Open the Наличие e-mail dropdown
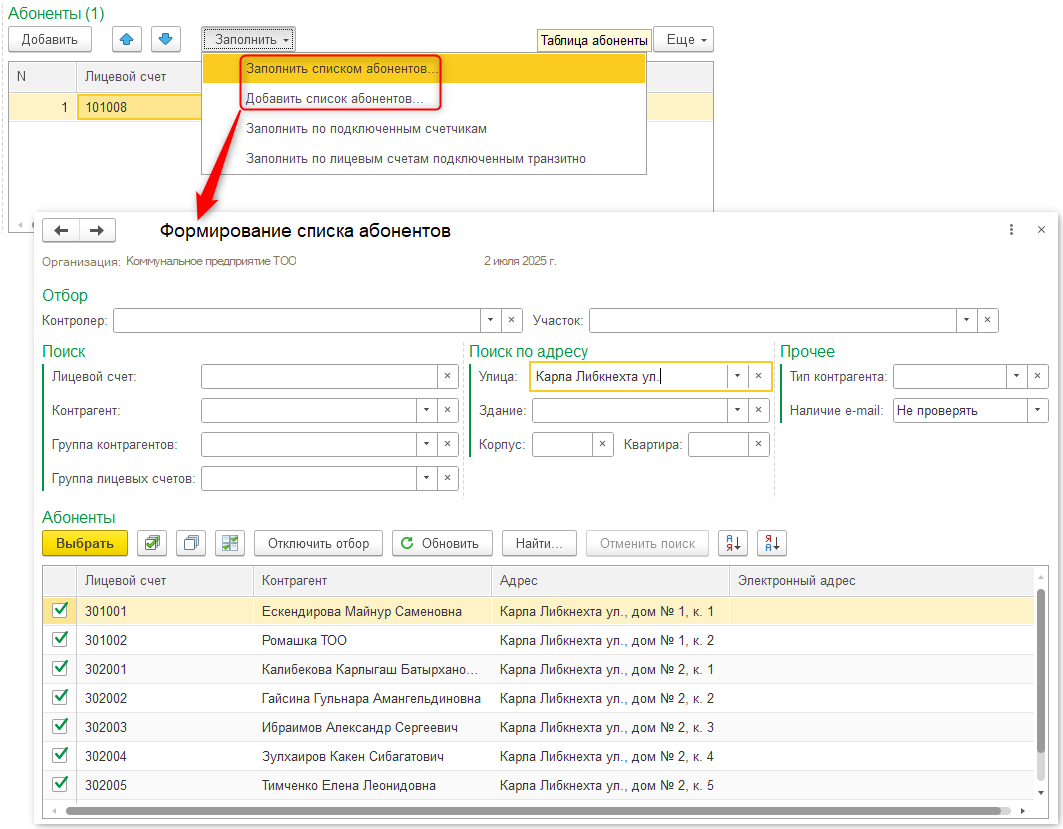This screenshot has width=1063, height=829. pos(1037,410)
